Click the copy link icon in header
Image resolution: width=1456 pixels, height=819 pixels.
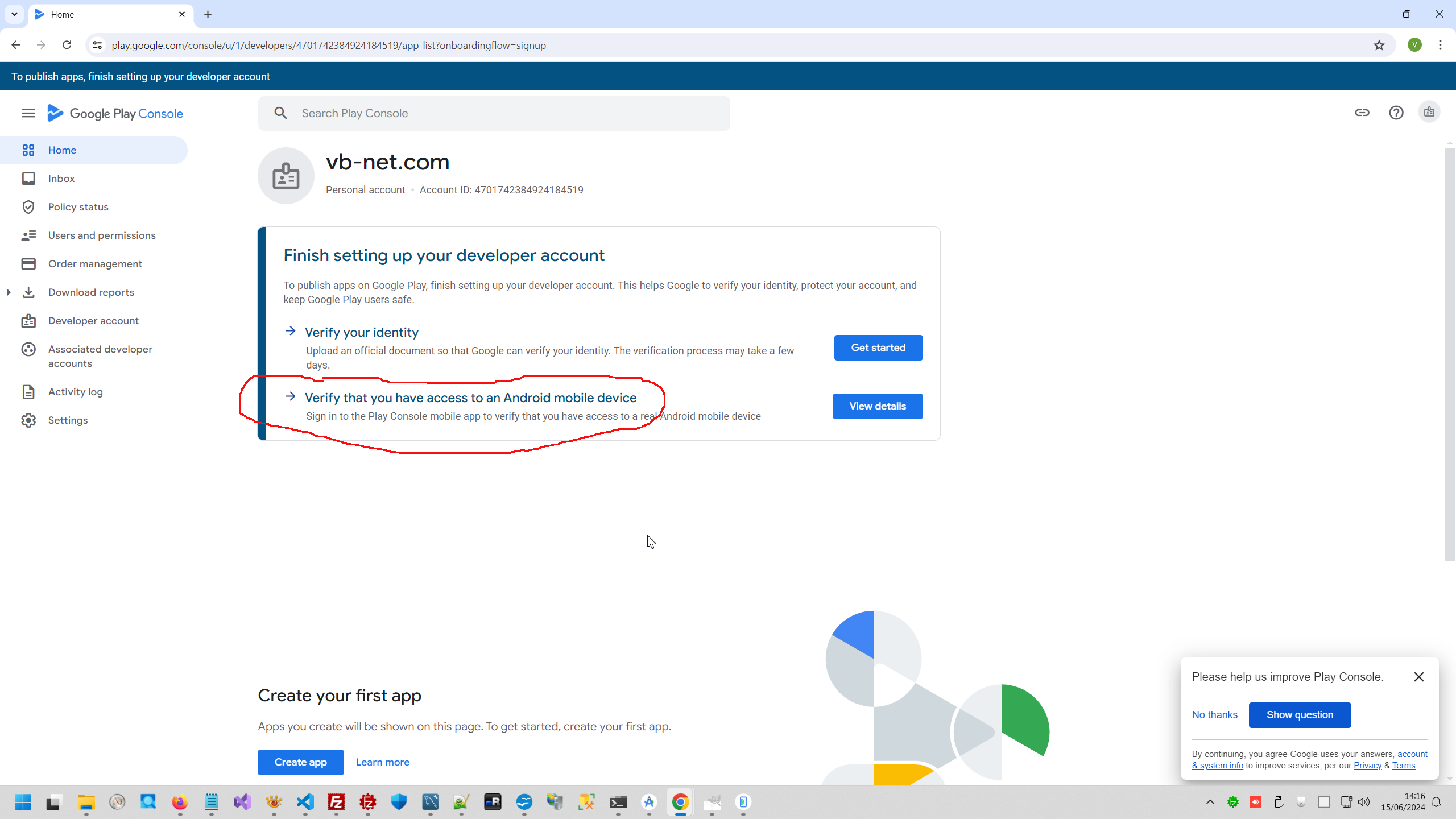click(x=1362, y=113)
